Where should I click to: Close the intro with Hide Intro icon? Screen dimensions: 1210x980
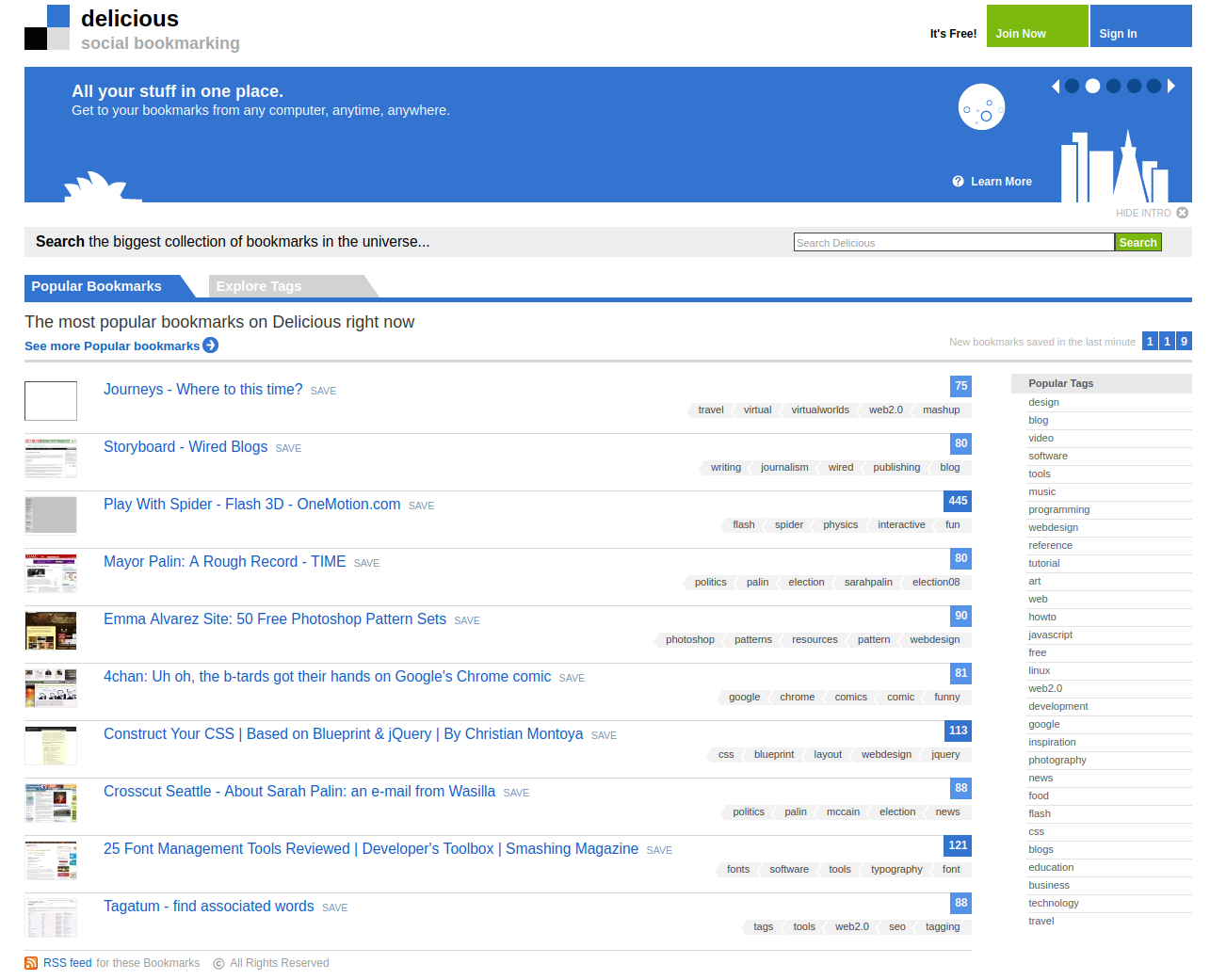click(1183, 213)
